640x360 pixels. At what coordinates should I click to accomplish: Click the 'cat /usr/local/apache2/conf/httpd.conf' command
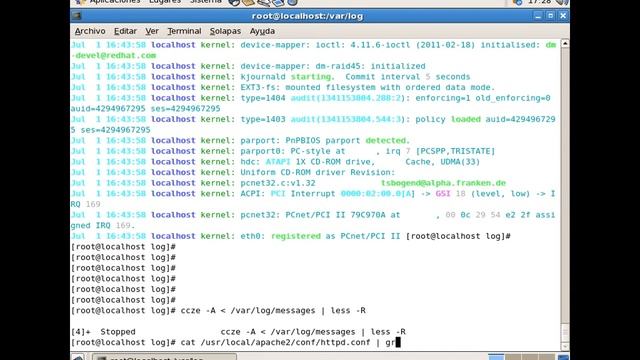click(x=275, y=342)
